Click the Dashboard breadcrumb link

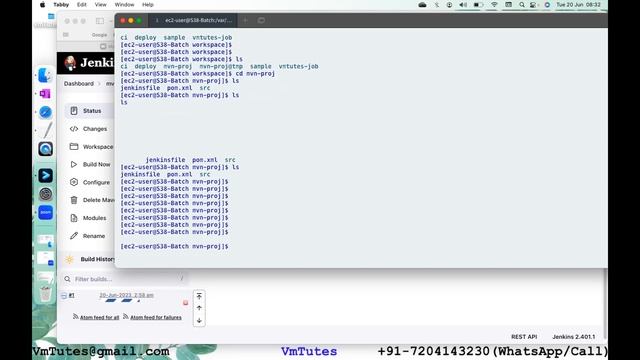tap(79, 84)
